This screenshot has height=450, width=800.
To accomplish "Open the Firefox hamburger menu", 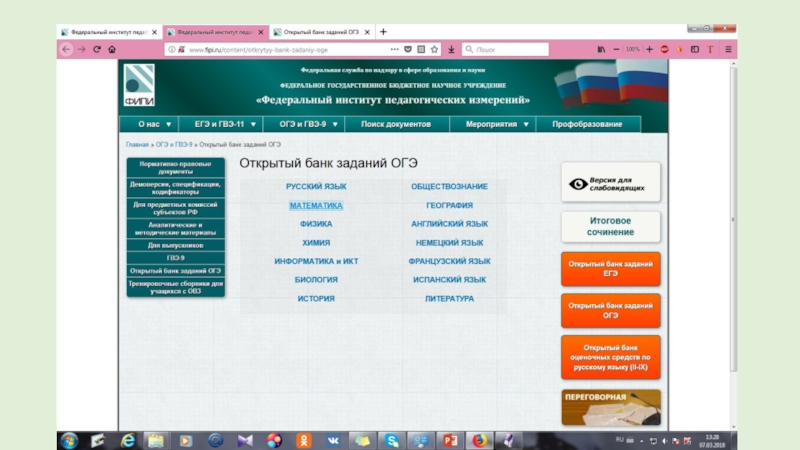I will 729,49.
